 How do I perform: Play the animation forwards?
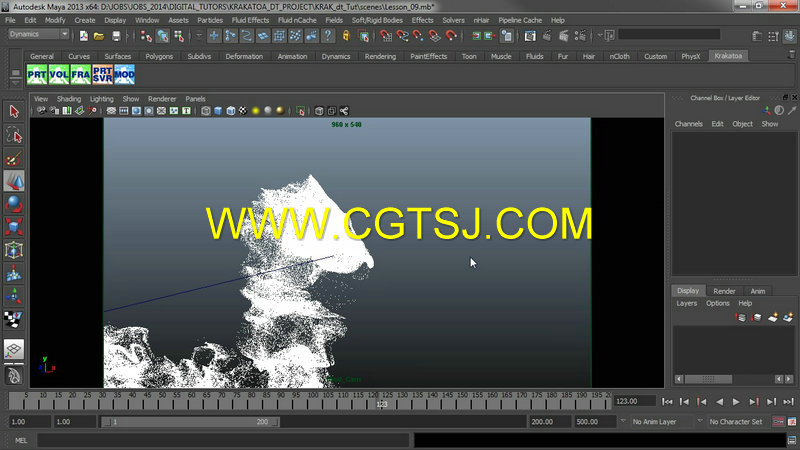(736, 402)
